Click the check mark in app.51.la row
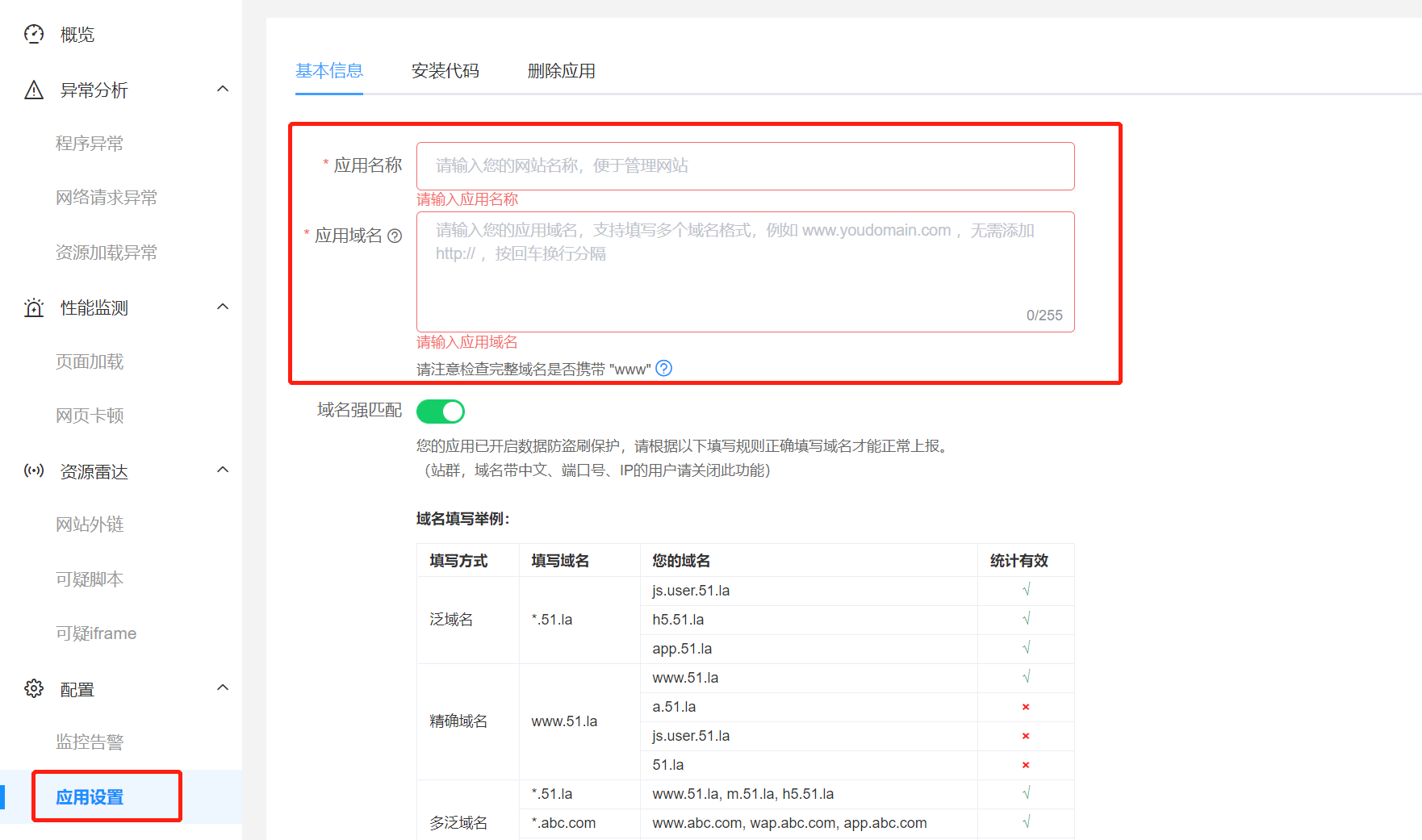 (x=1026, y=648)
